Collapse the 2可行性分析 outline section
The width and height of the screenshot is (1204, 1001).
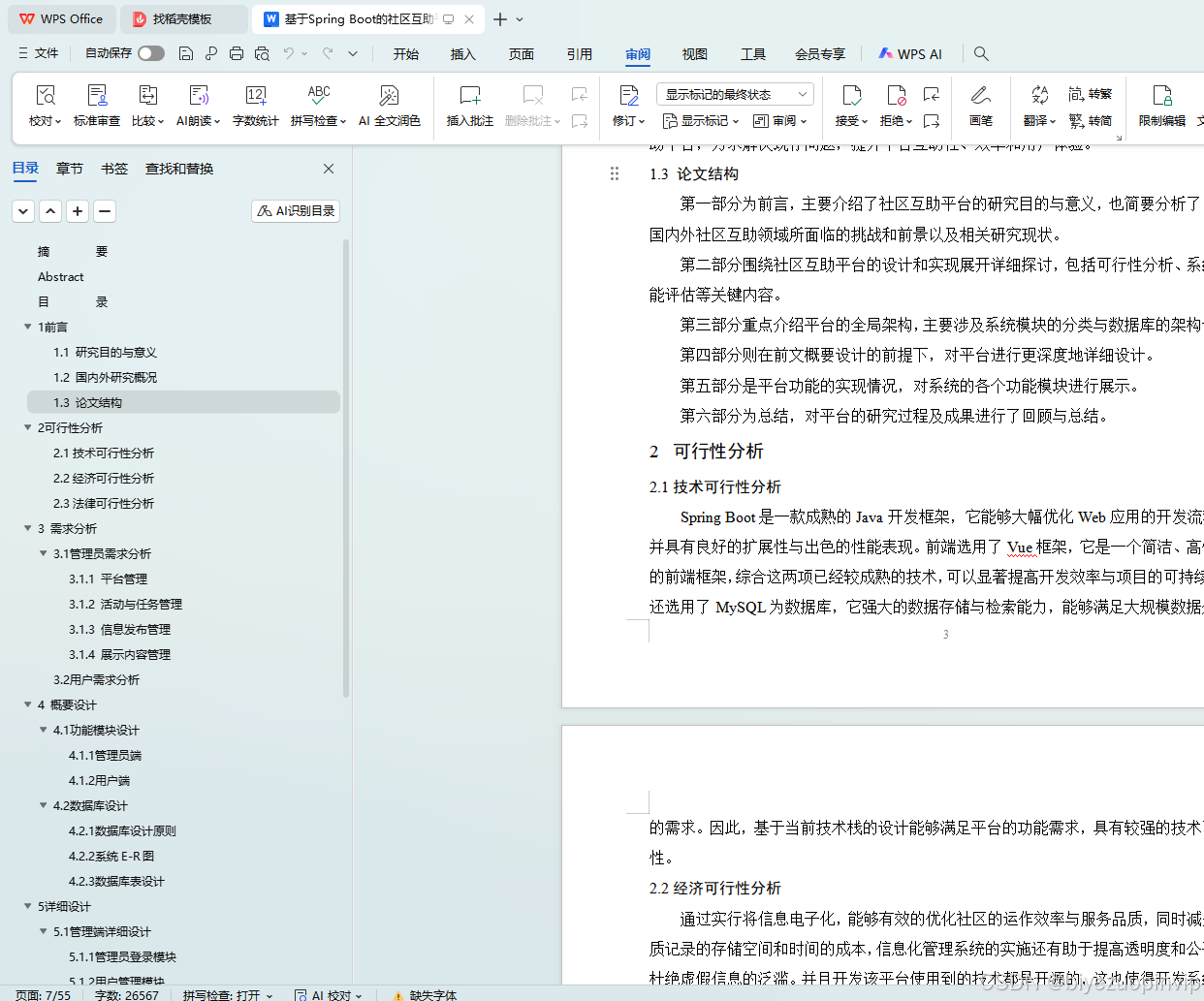27,427
